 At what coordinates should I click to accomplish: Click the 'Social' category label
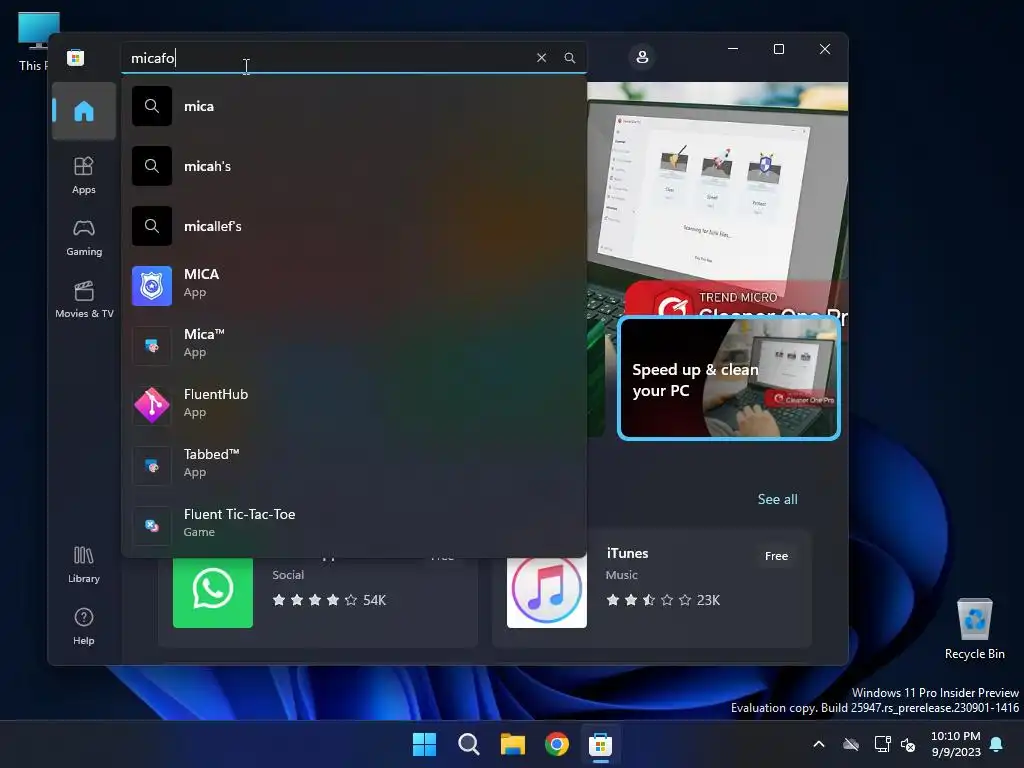pos(288,575)
